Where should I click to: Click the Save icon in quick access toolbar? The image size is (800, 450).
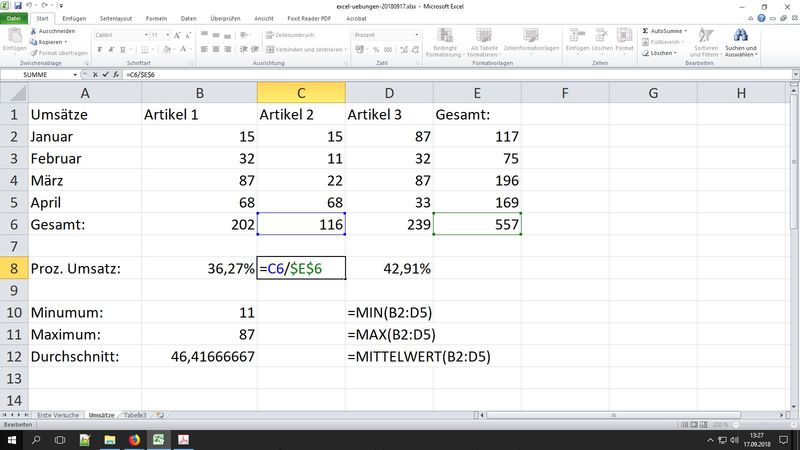pos(16,5)
